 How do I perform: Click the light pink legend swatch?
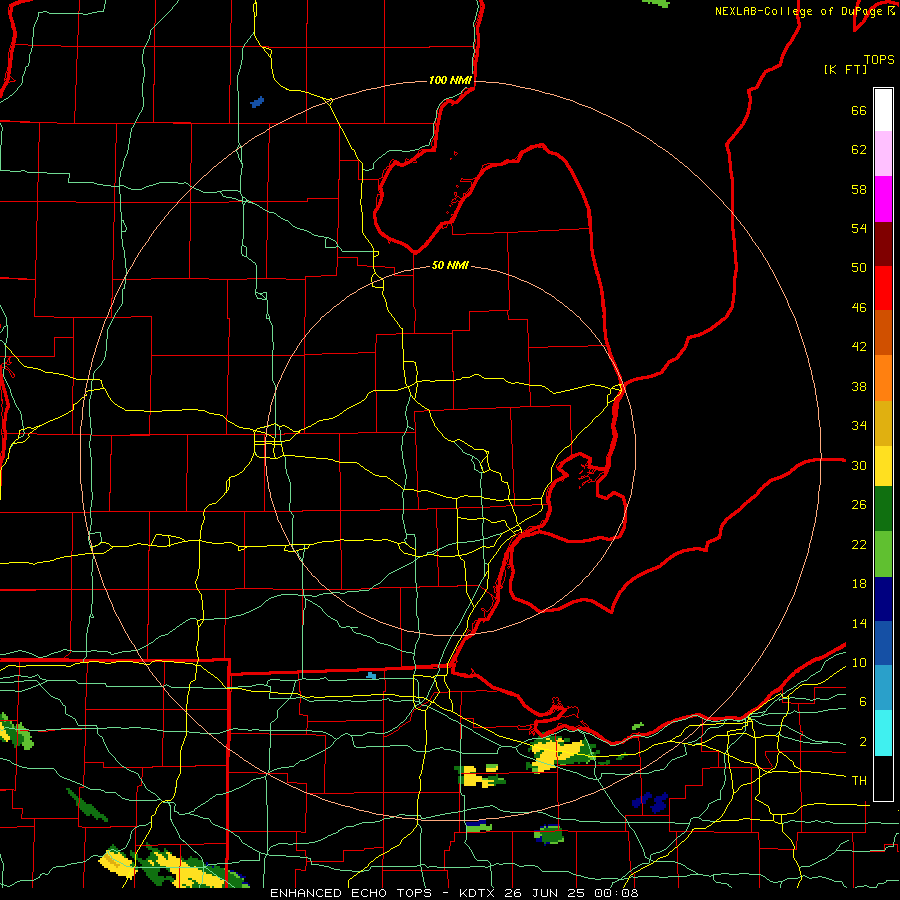coord(883,153)
